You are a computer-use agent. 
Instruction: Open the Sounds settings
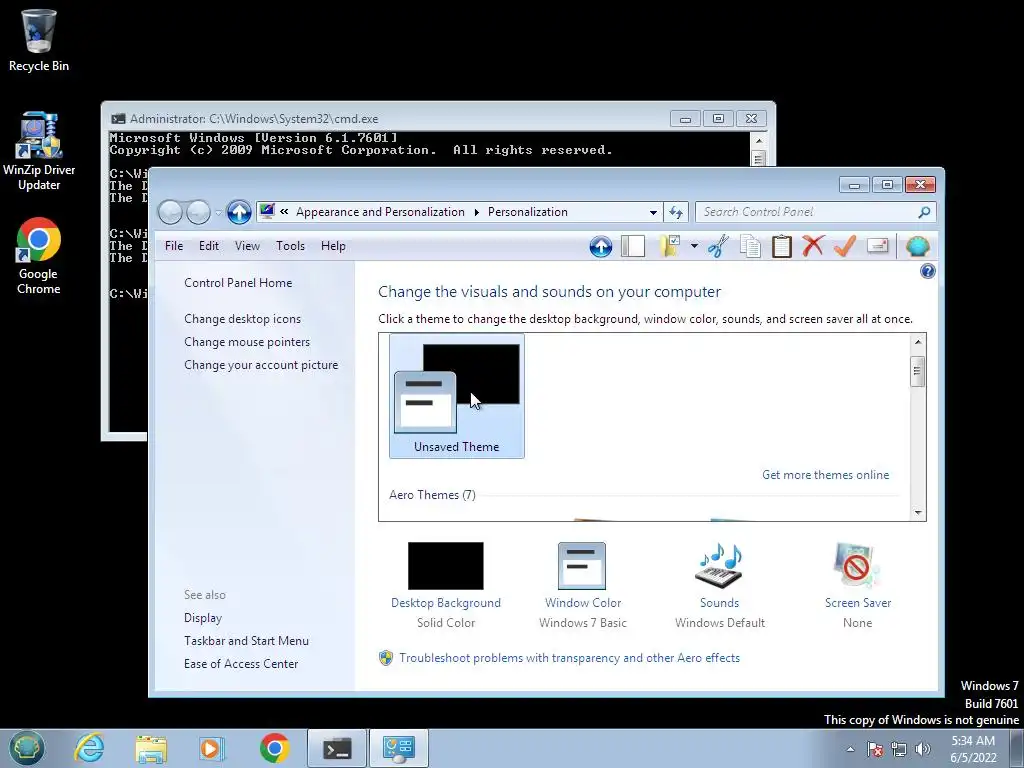coord(720,584)
